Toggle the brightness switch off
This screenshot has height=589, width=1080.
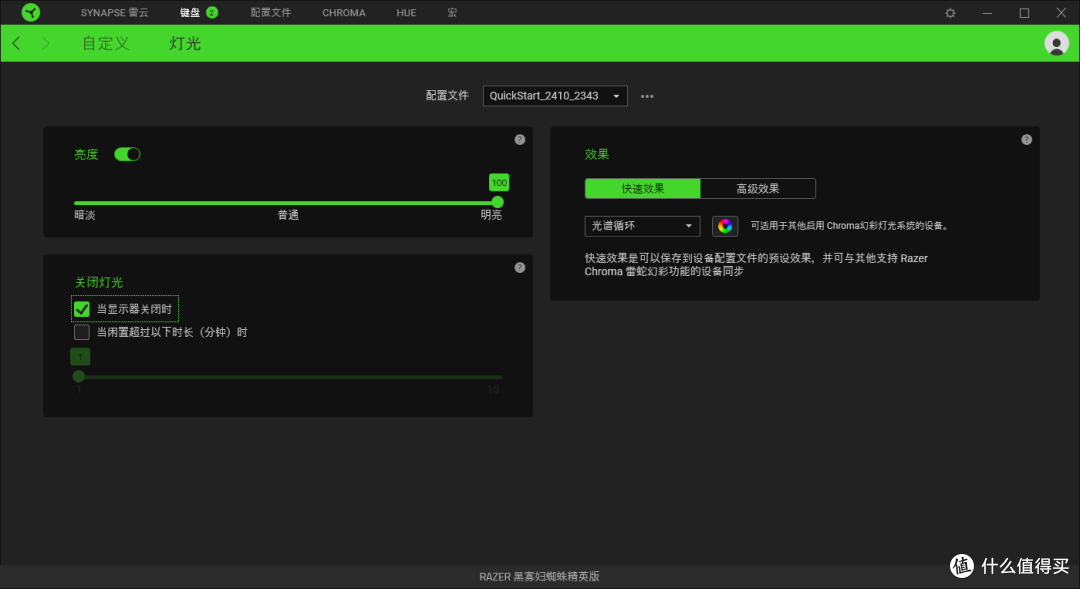coord(127,154)
